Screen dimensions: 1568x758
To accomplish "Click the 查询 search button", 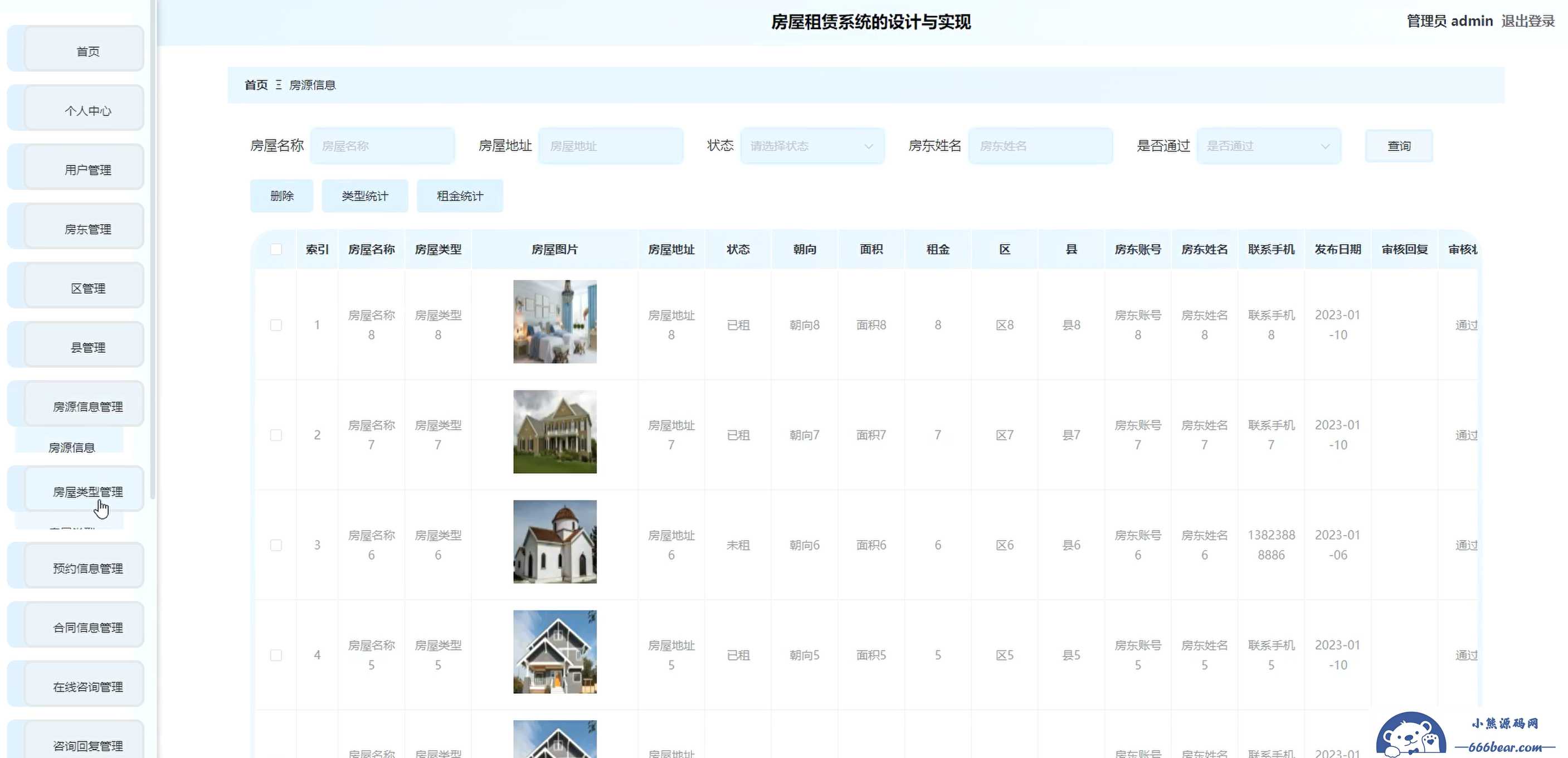I will (1399, 145).
